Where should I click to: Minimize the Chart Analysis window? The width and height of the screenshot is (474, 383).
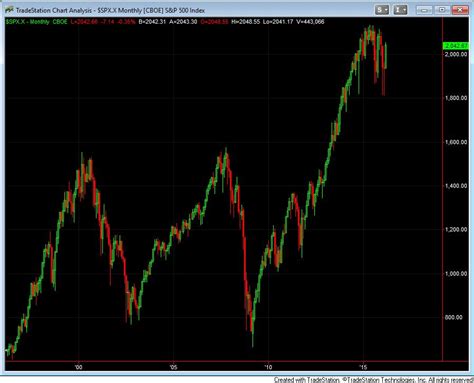(x=424, y=10)
